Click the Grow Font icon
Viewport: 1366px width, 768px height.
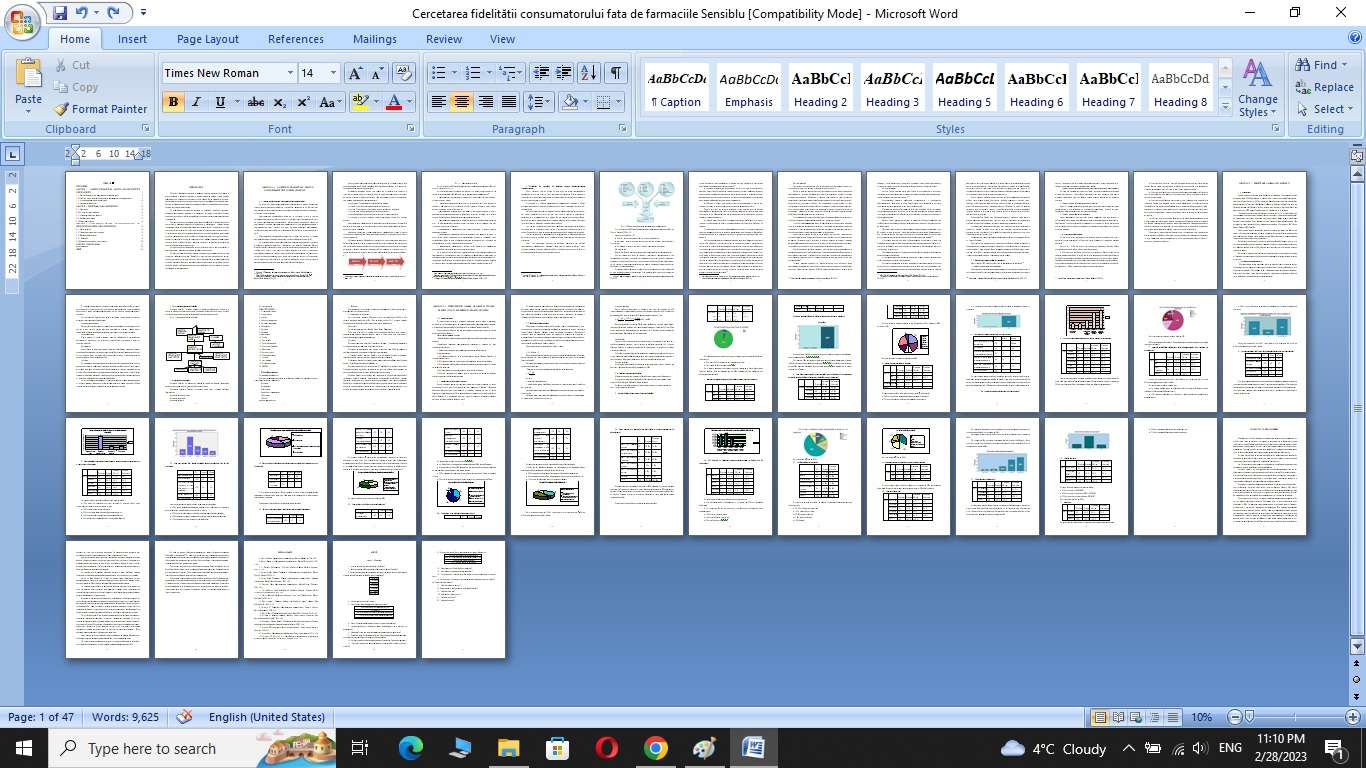pos(355,73)
